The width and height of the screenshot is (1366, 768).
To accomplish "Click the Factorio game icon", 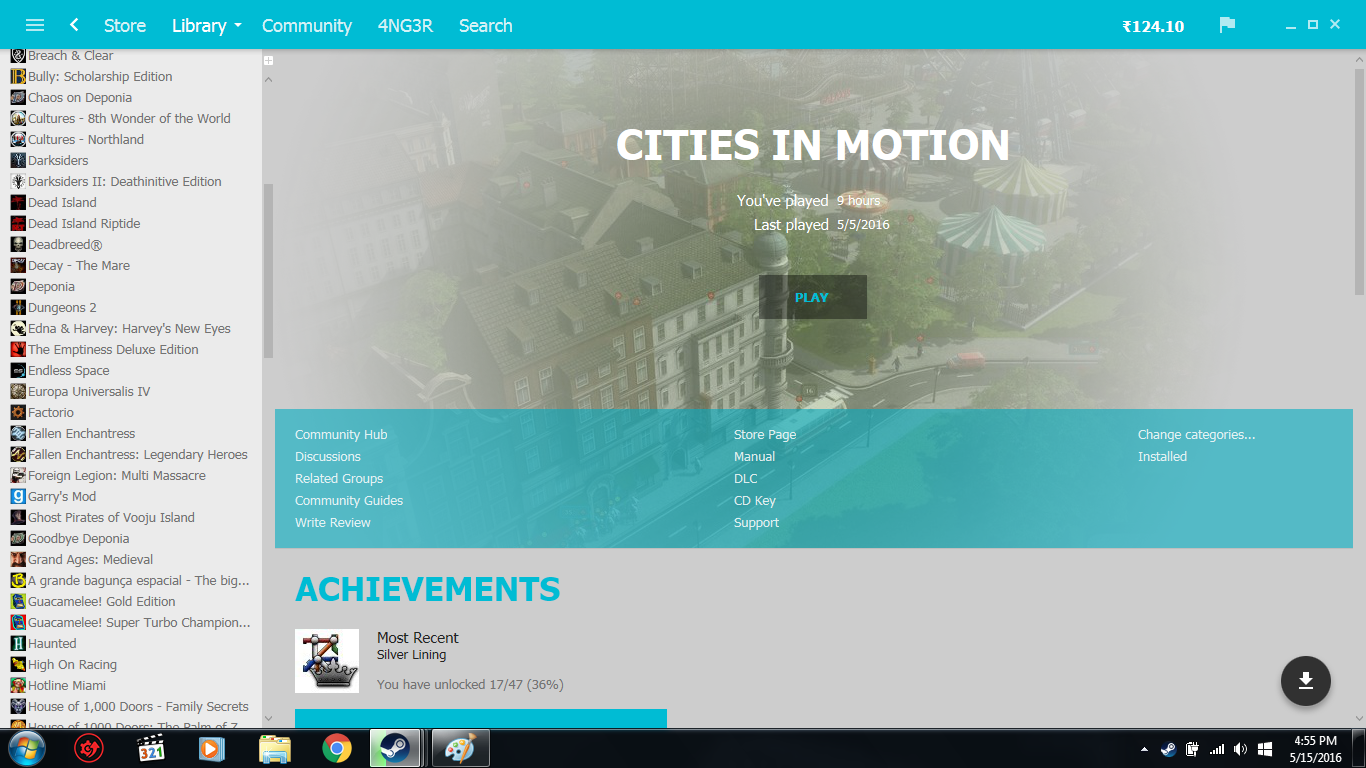I will pyautogui.click(x=18, y=413).
